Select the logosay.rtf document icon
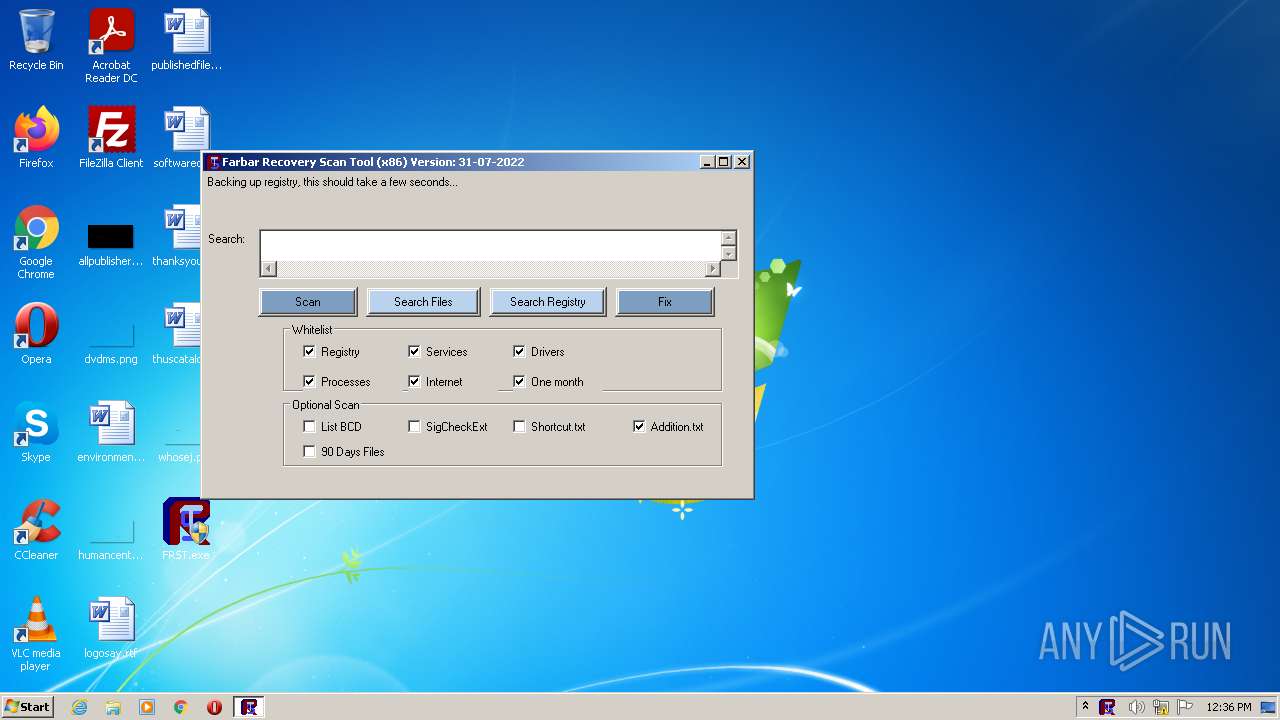Viewport: 1280px width, 720px height. point(111,628)
